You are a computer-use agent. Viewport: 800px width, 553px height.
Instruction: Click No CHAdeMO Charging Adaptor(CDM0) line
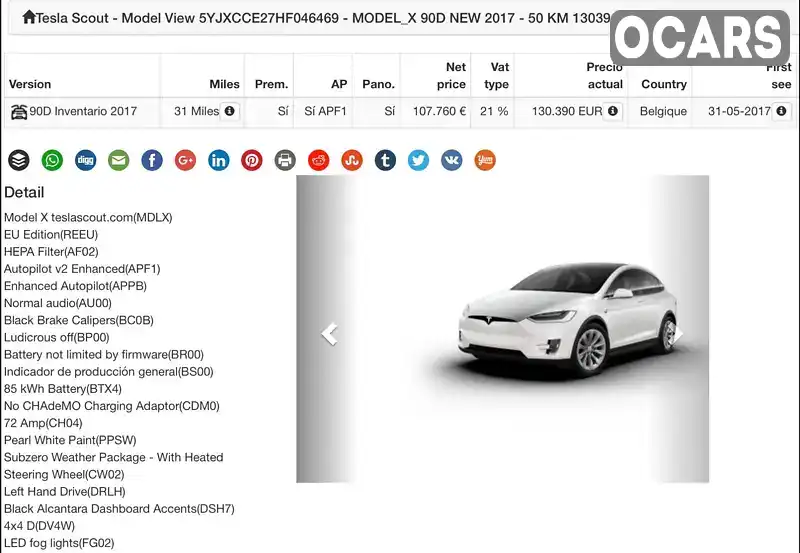(x=112, y=406)
